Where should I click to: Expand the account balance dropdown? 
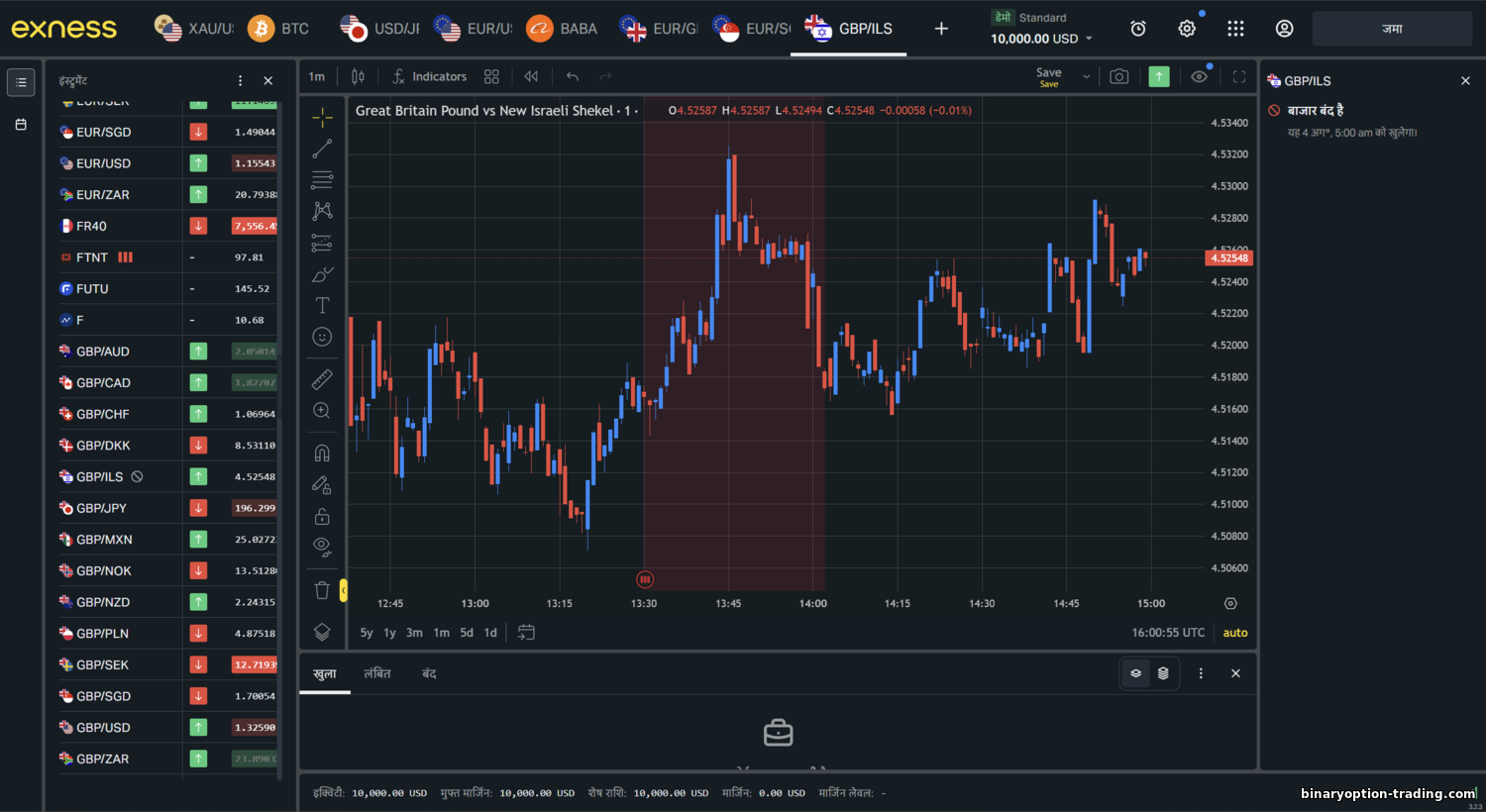[1089, 39]
